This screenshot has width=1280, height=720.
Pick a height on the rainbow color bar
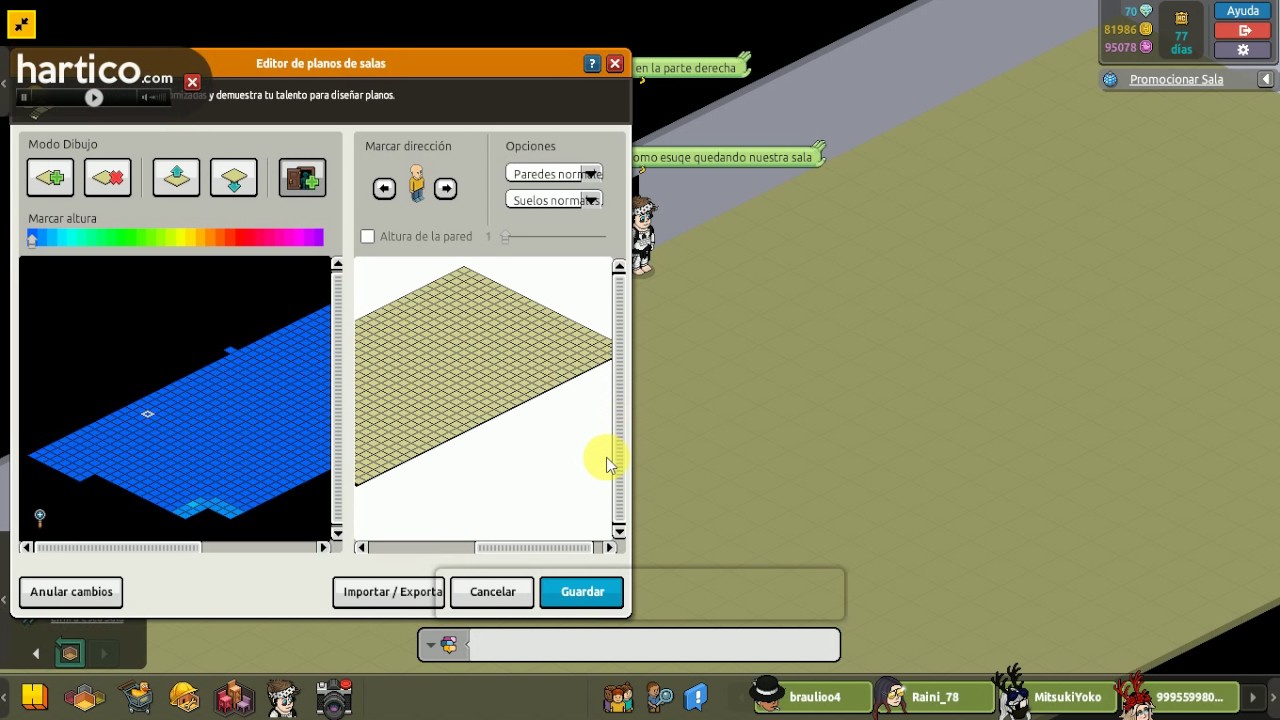[175, 237]
